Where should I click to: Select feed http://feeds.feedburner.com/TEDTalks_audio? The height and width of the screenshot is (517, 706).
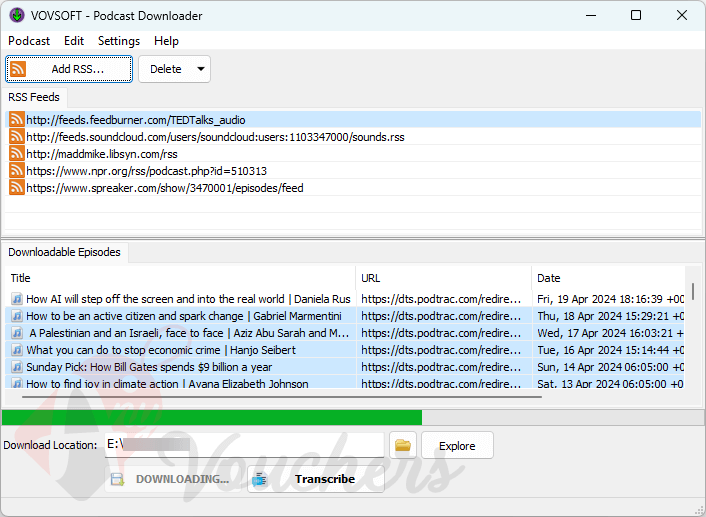pos(353,119)
